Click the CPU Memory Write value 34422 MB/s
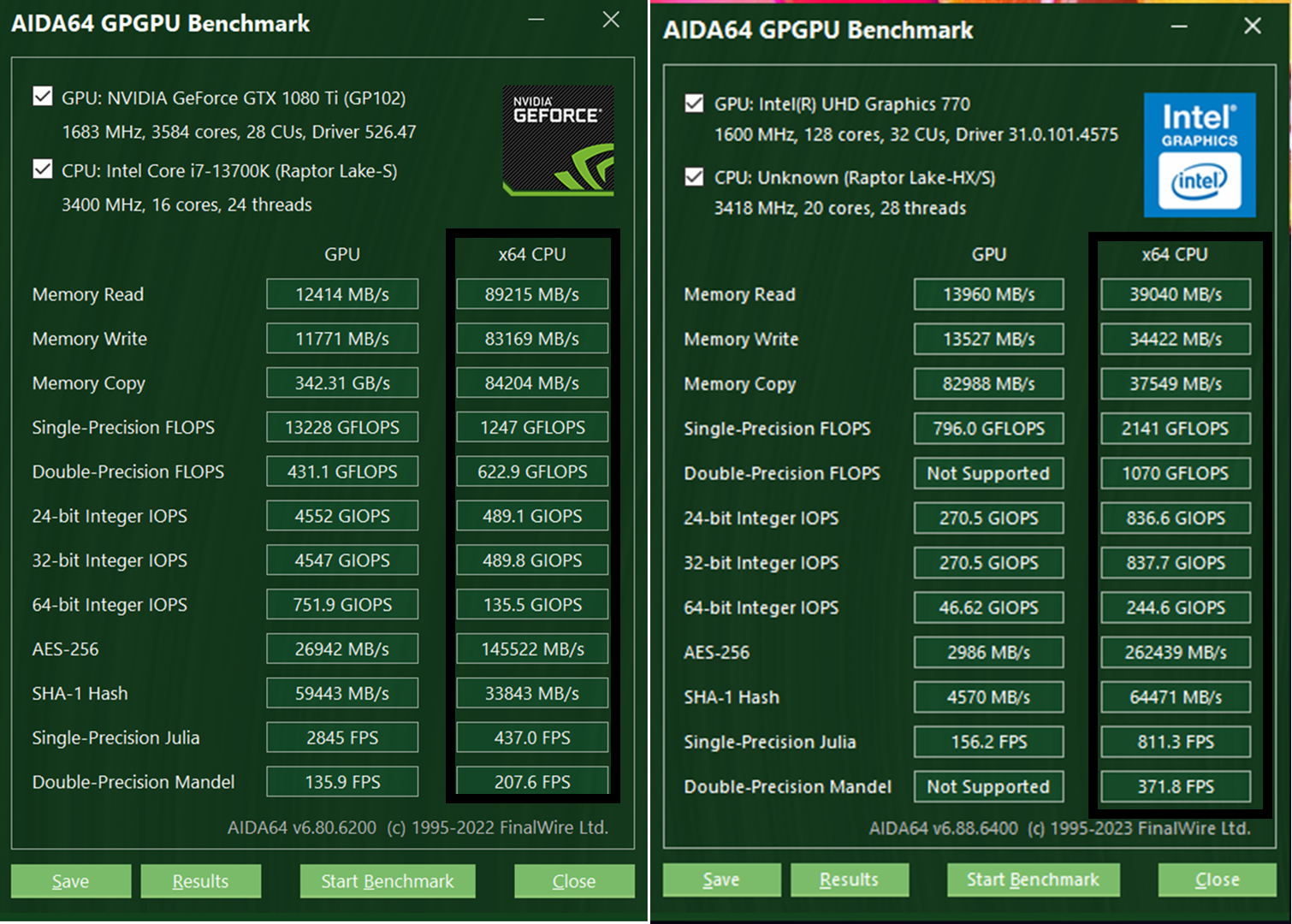The width and height of the screenshot is (1292, 924). pyautogui.click(x=1176, y=339)
